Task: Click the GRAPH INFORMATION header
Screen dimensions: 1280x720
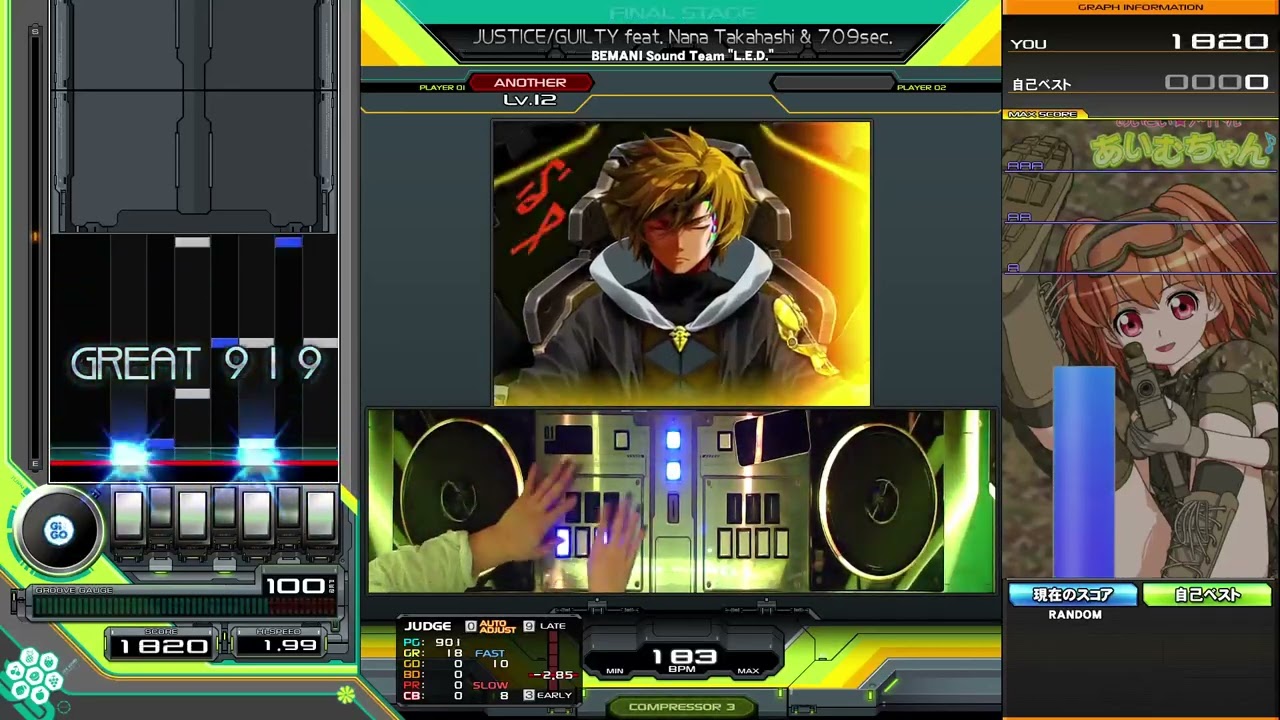Action: click(x=1140, y=7)
